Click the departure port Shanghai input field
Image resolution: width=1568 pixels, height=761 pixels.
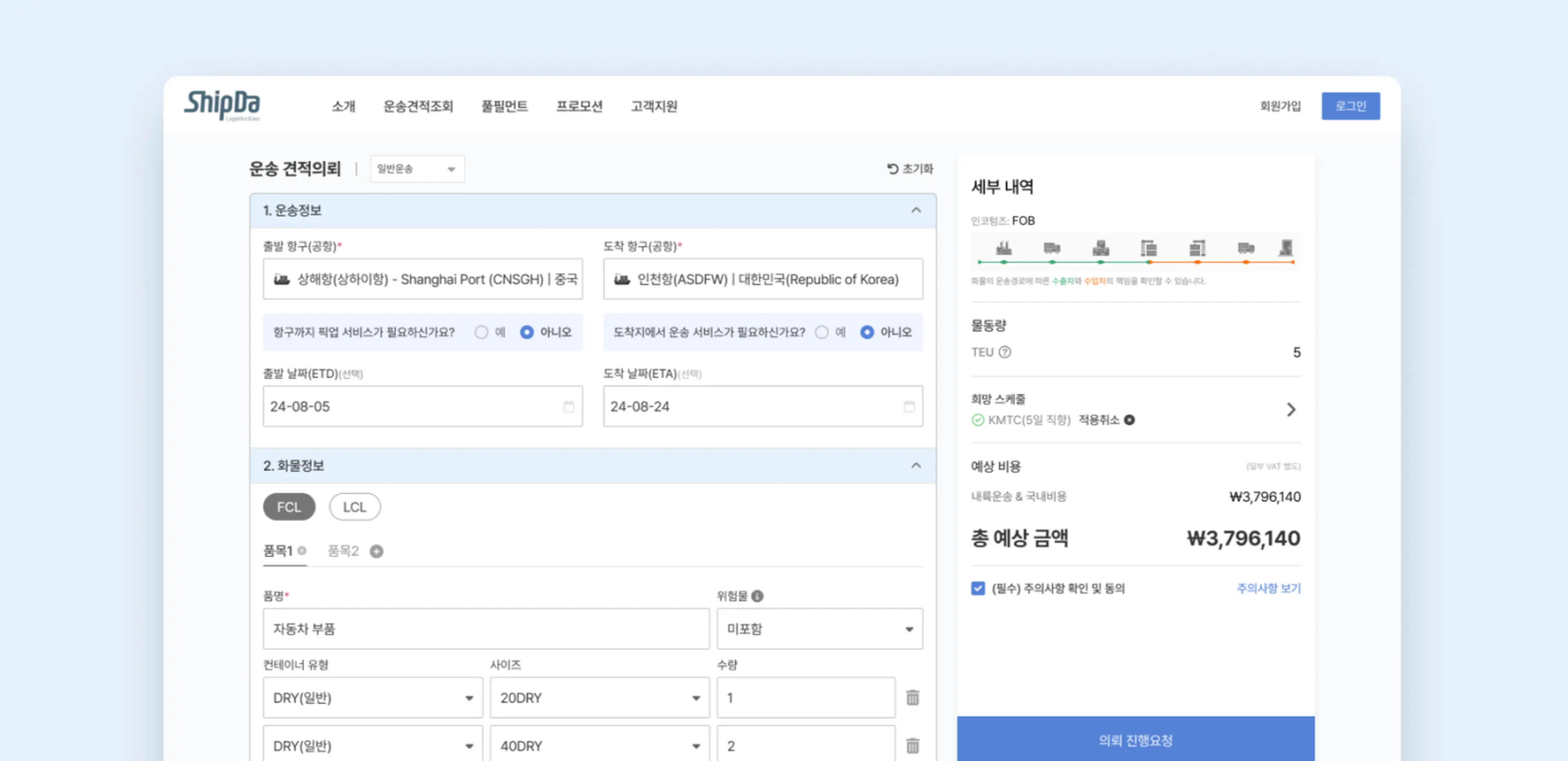[423, 279]
